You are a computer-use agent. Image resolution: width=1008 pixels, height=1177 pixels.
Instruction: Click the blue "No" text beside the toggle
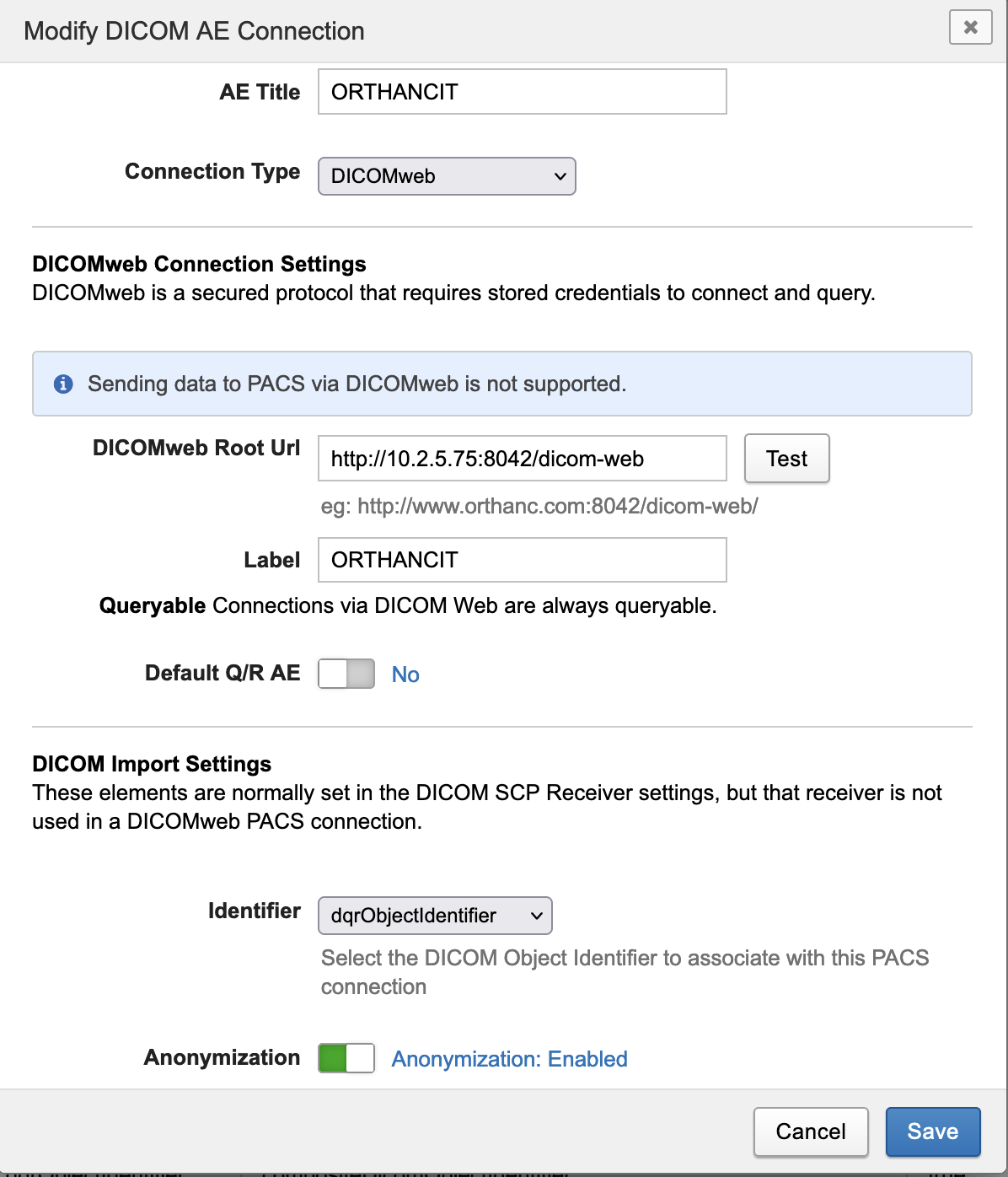405,674
